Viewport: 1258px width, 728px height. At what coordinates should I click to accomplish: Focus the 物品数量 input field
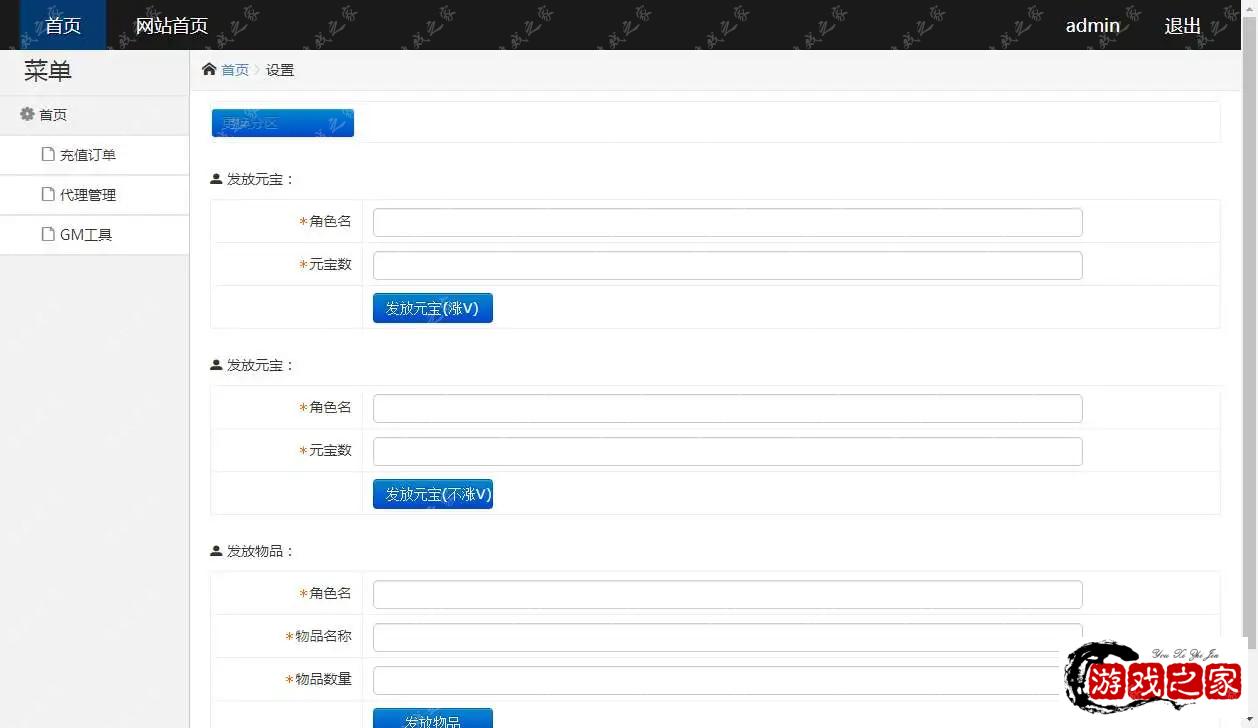(x=715, y=680)
